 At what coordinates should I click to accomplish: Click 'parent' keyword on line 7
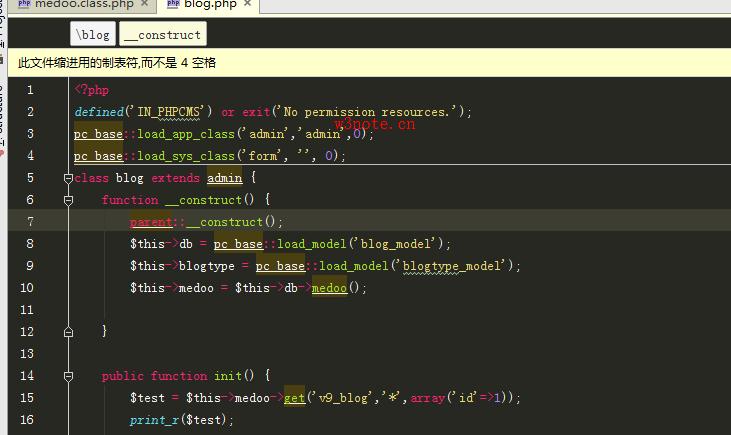pyautogui.click(x=151, y=222)
